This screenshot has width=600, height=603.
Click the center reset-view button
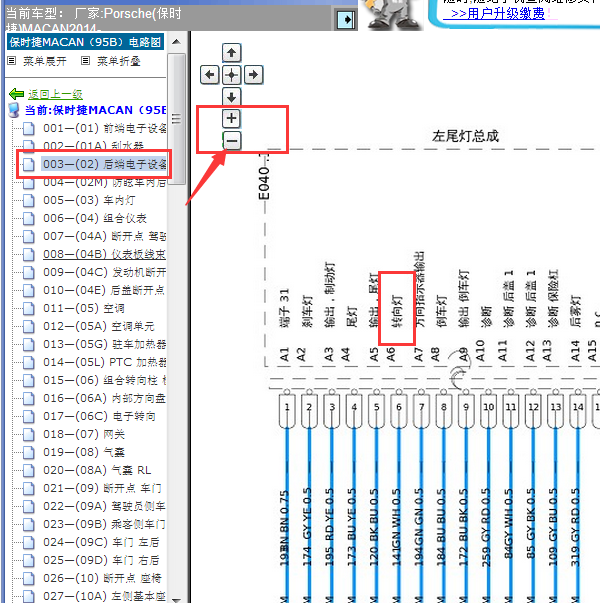(x=231, y=75)
